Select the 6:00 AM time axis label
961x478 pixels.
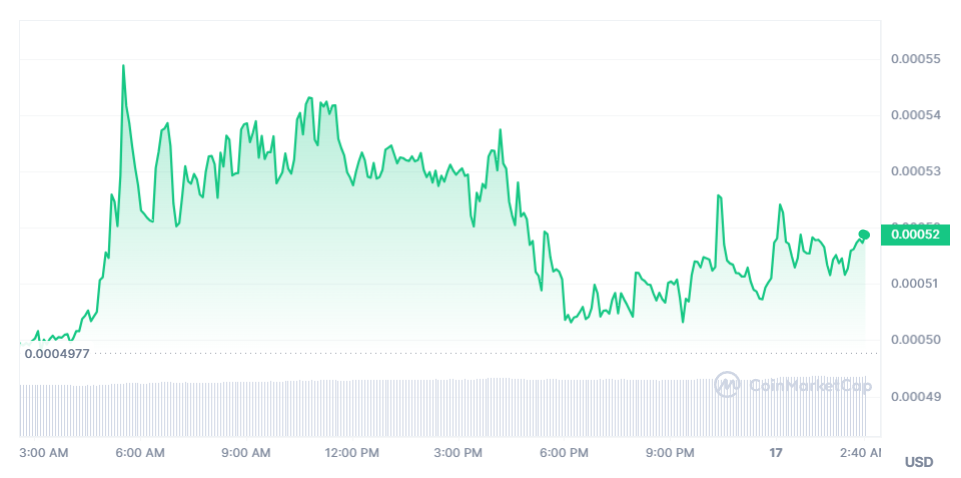140,453
